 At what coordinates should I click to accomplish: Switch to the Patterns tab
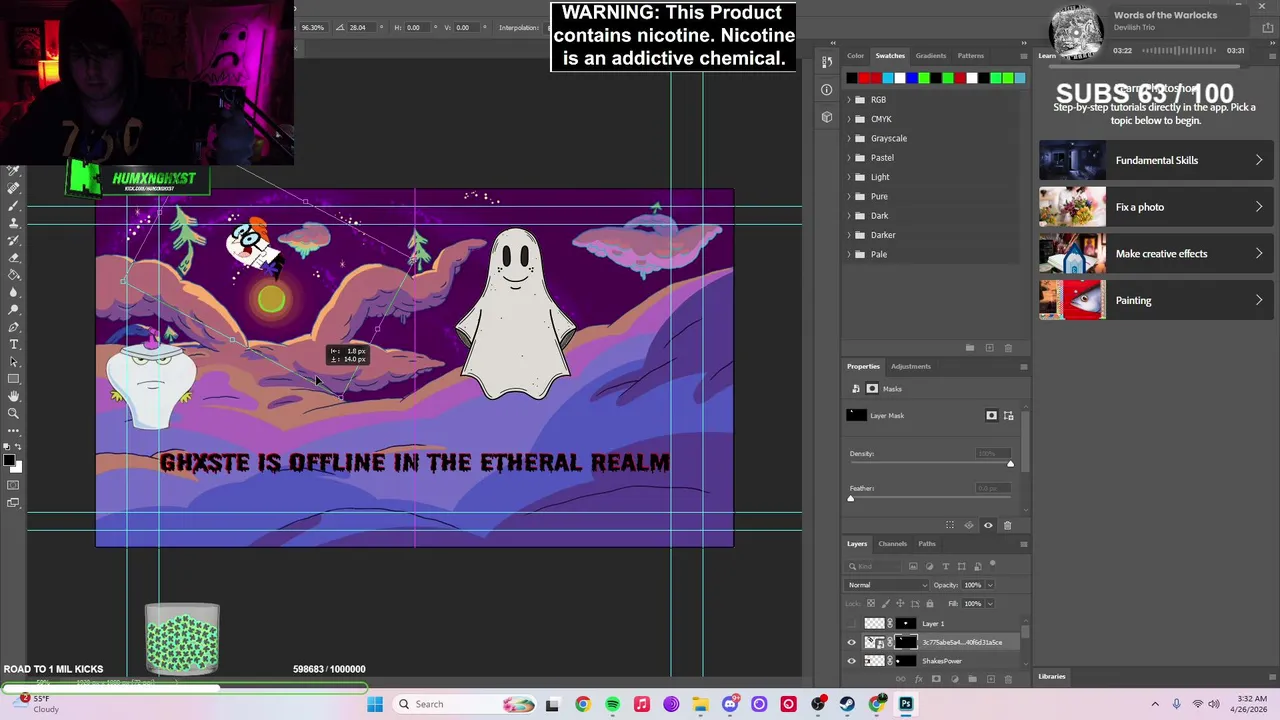970,56
